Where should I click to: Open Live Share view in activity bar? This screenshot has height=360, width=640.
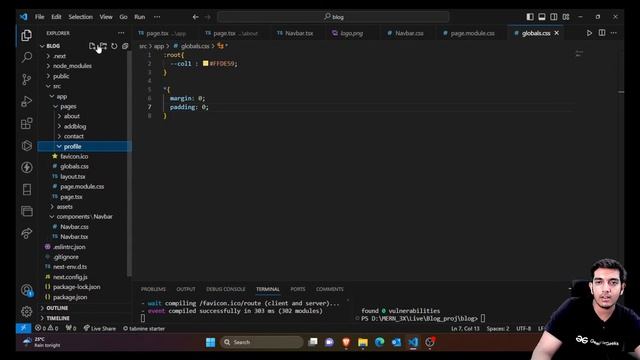pos(27,233)
